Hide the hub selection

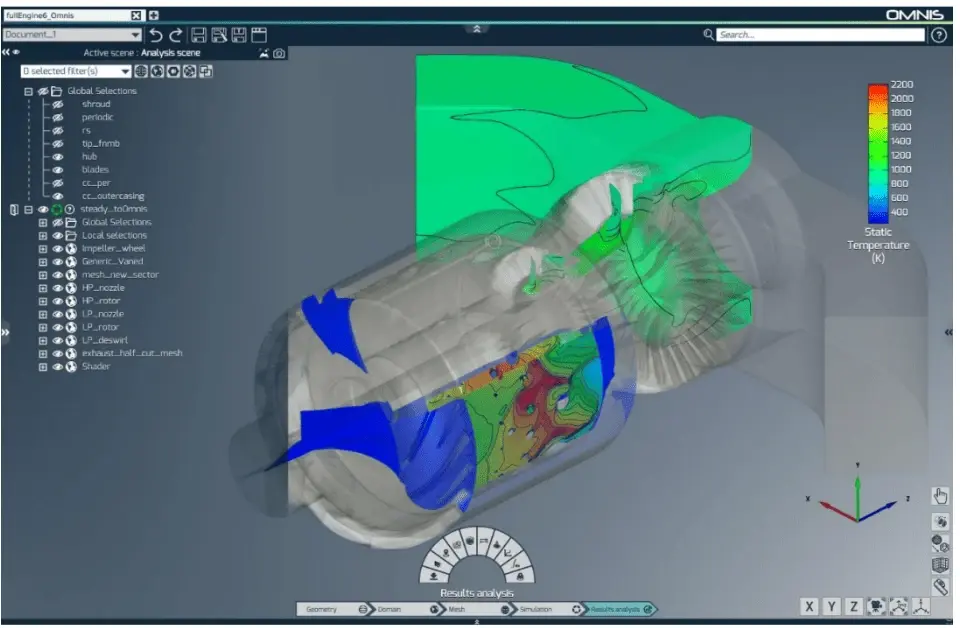pos(58,157)
